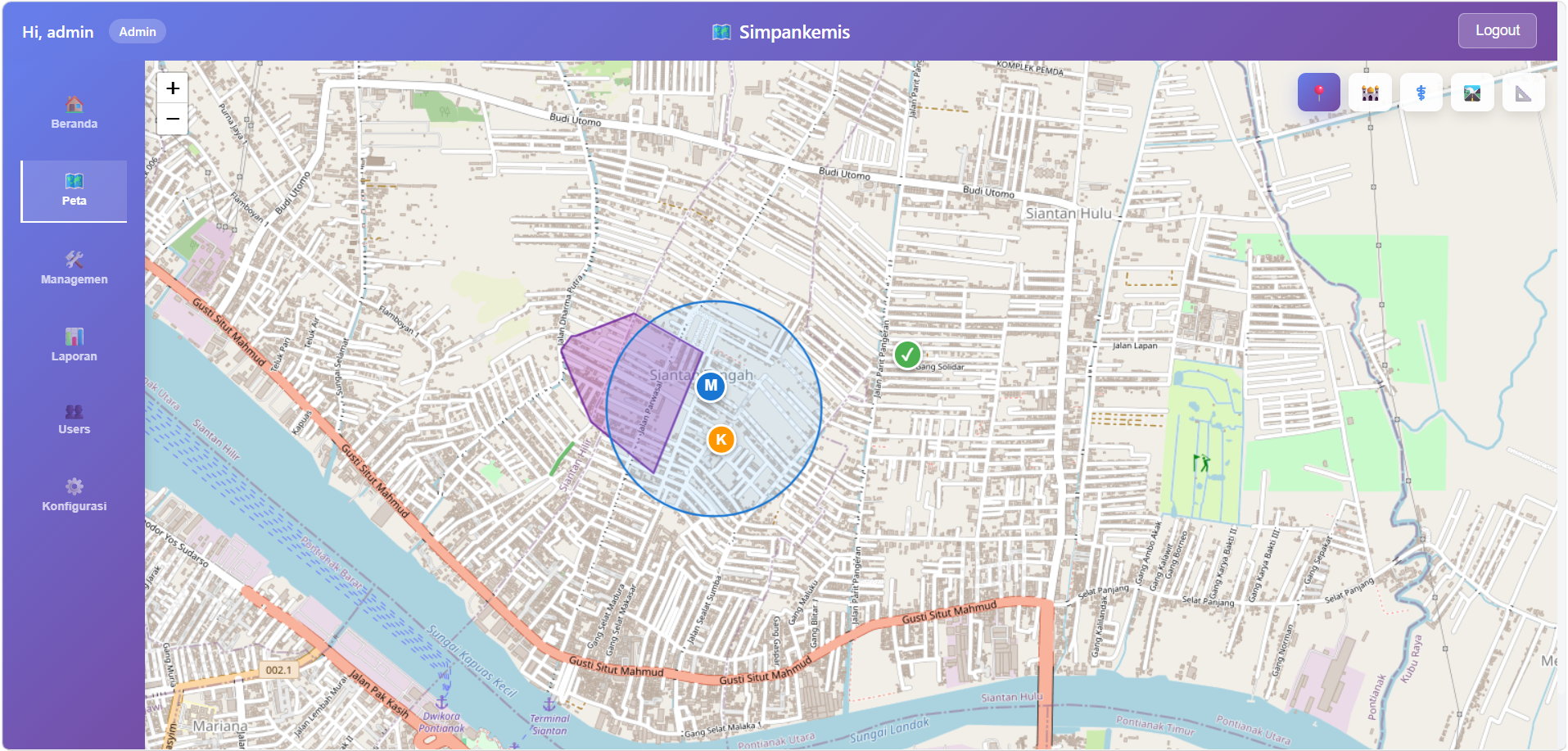Click the orange K map marker
This screenshot has width=1568, height=751.
721,440
